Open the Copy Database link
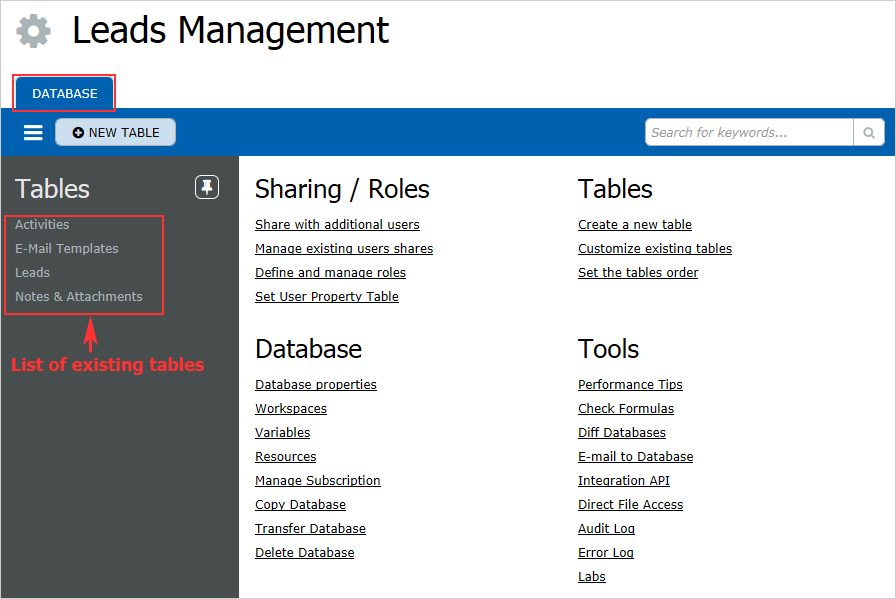This screenshot has height=599, width=896. point(300,505)
